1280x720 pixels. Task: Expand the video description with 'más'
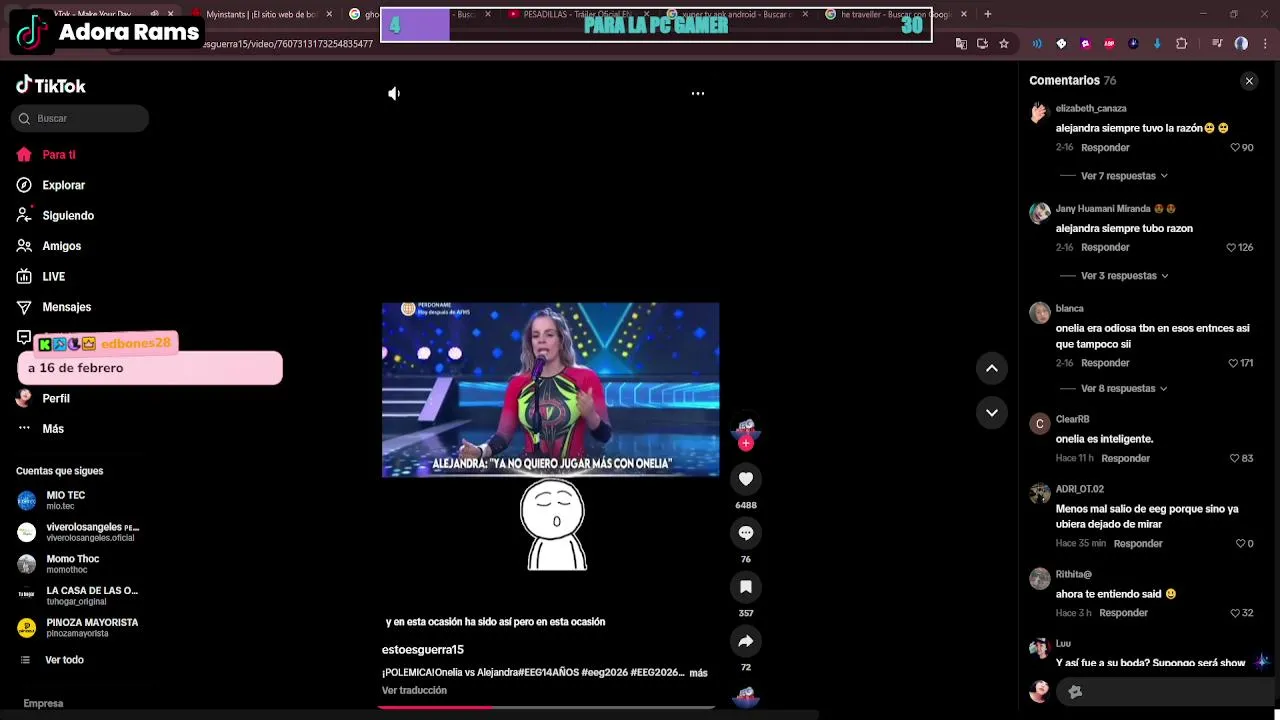(698, 673)
